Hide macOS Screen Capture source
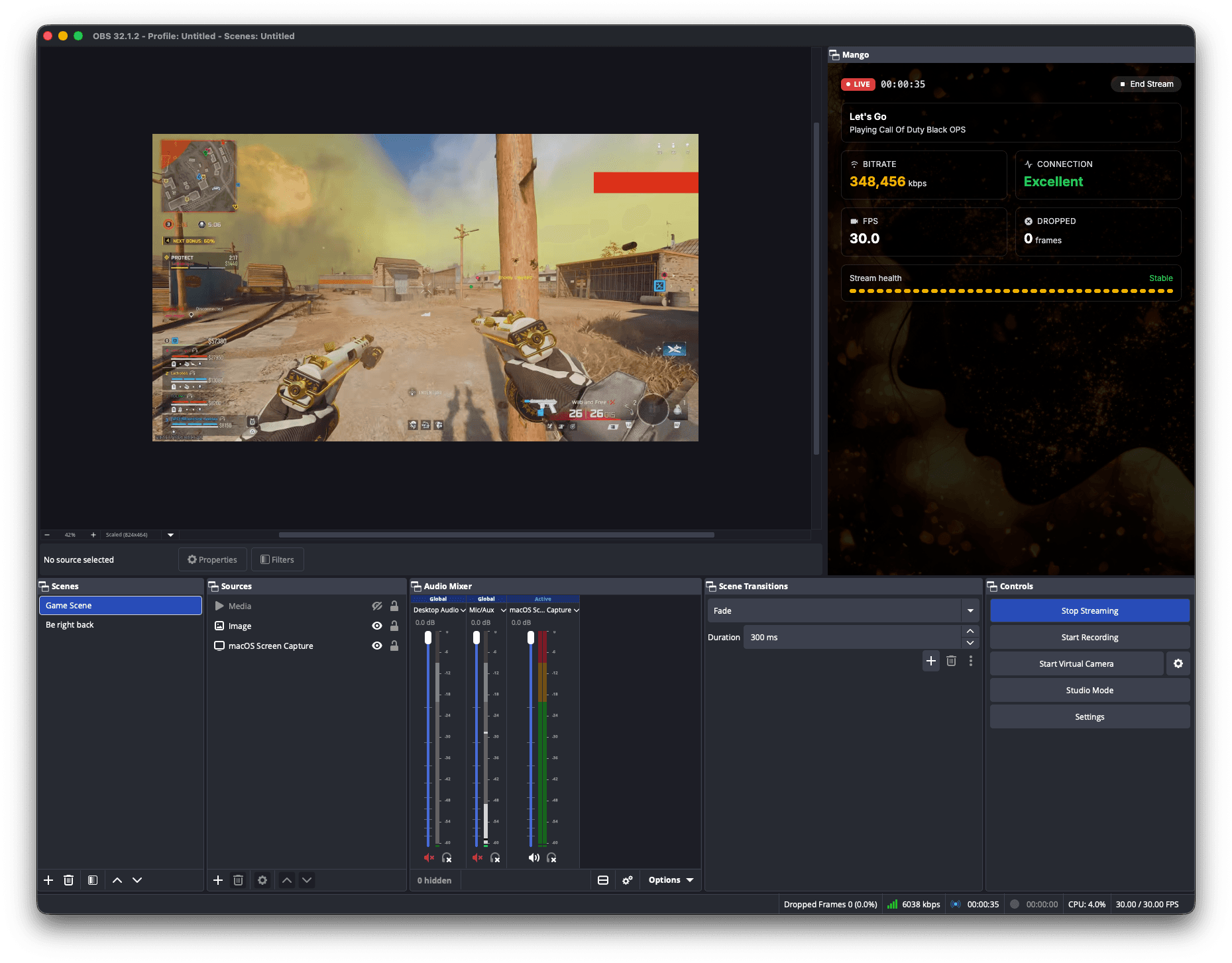Screen dimensions: 1232x963 (x=377, y=646)
